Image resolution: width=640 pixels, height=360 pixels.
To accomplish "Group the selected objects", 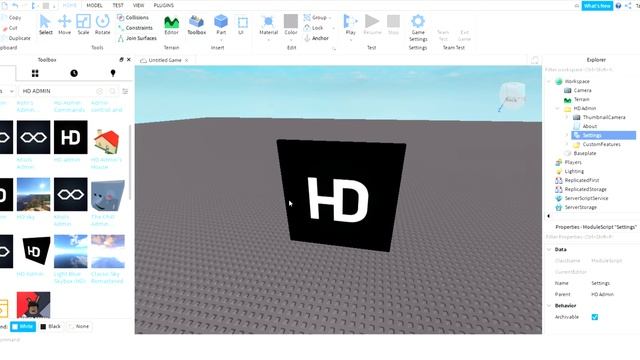I will (x=316, y=18).
